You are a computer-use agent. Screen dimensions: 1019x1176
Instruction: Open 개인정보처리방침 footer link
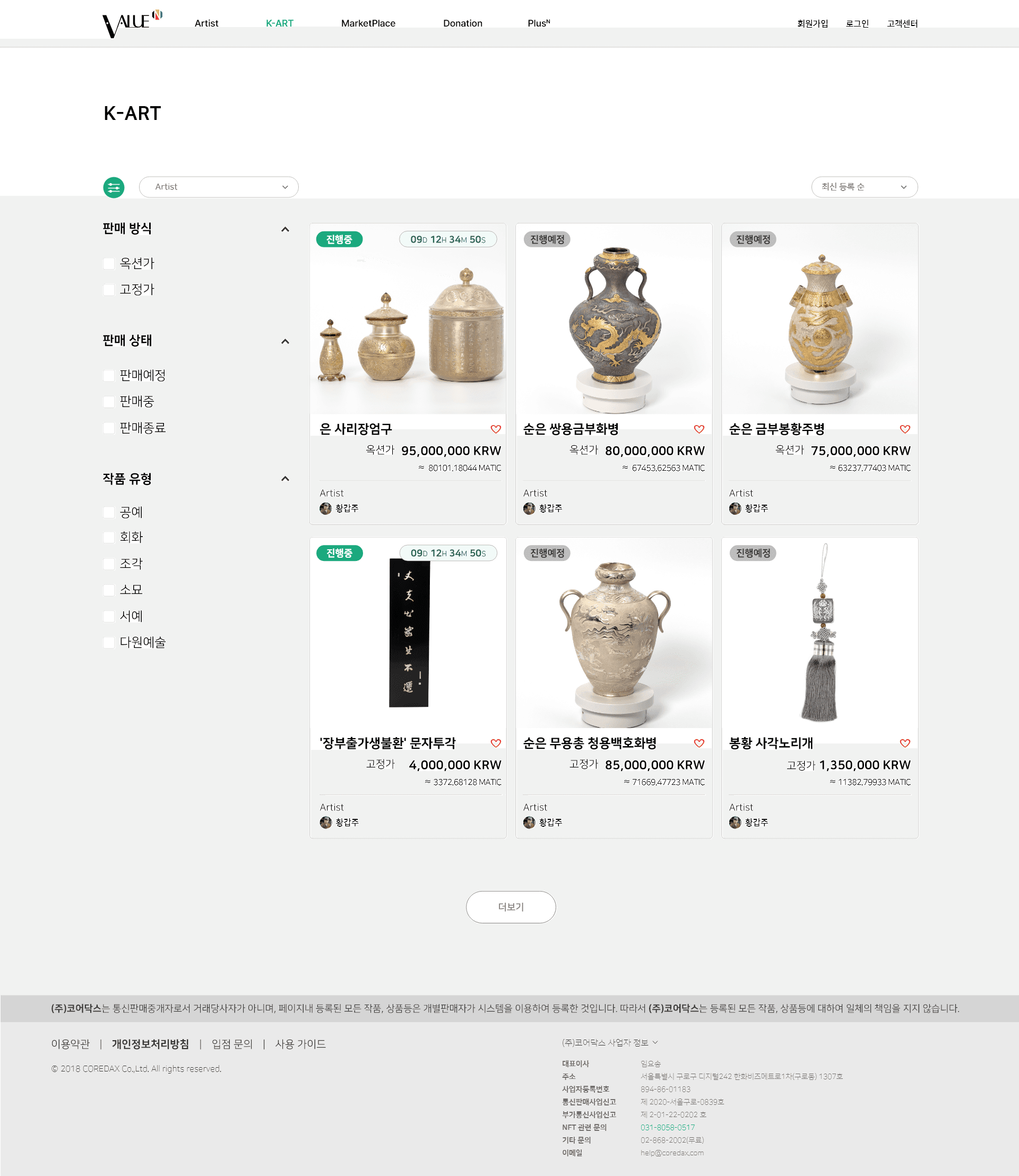coord(150,1044)
